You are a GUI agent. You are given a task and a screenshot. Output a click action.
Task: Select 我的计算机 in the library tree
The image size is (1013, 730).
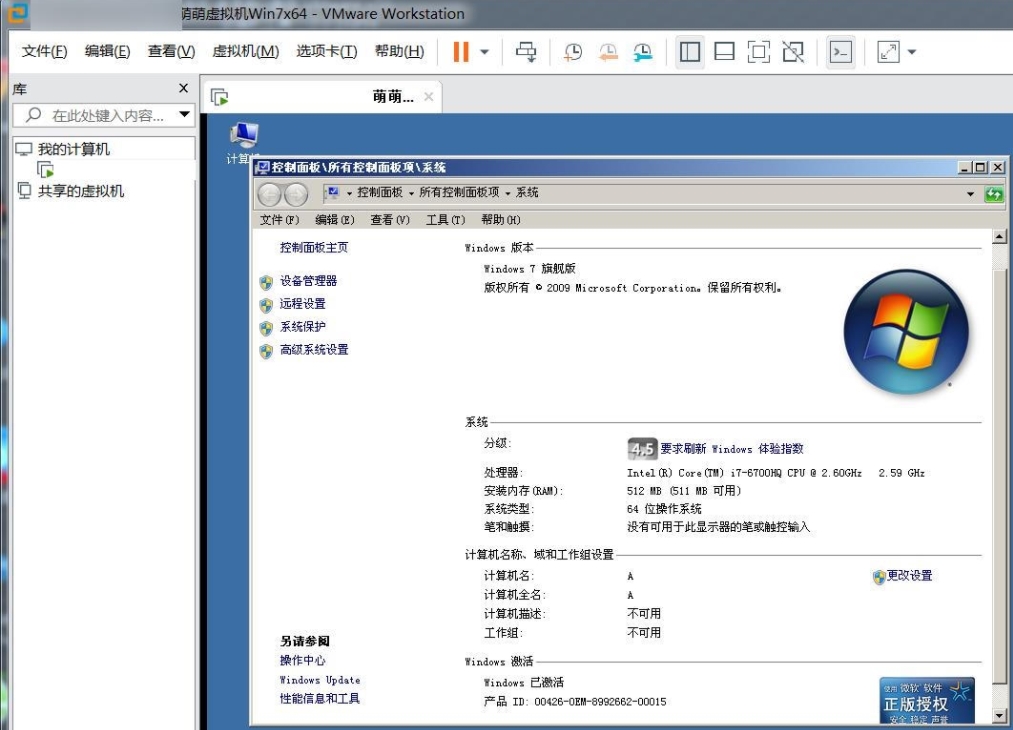(74, 149)
